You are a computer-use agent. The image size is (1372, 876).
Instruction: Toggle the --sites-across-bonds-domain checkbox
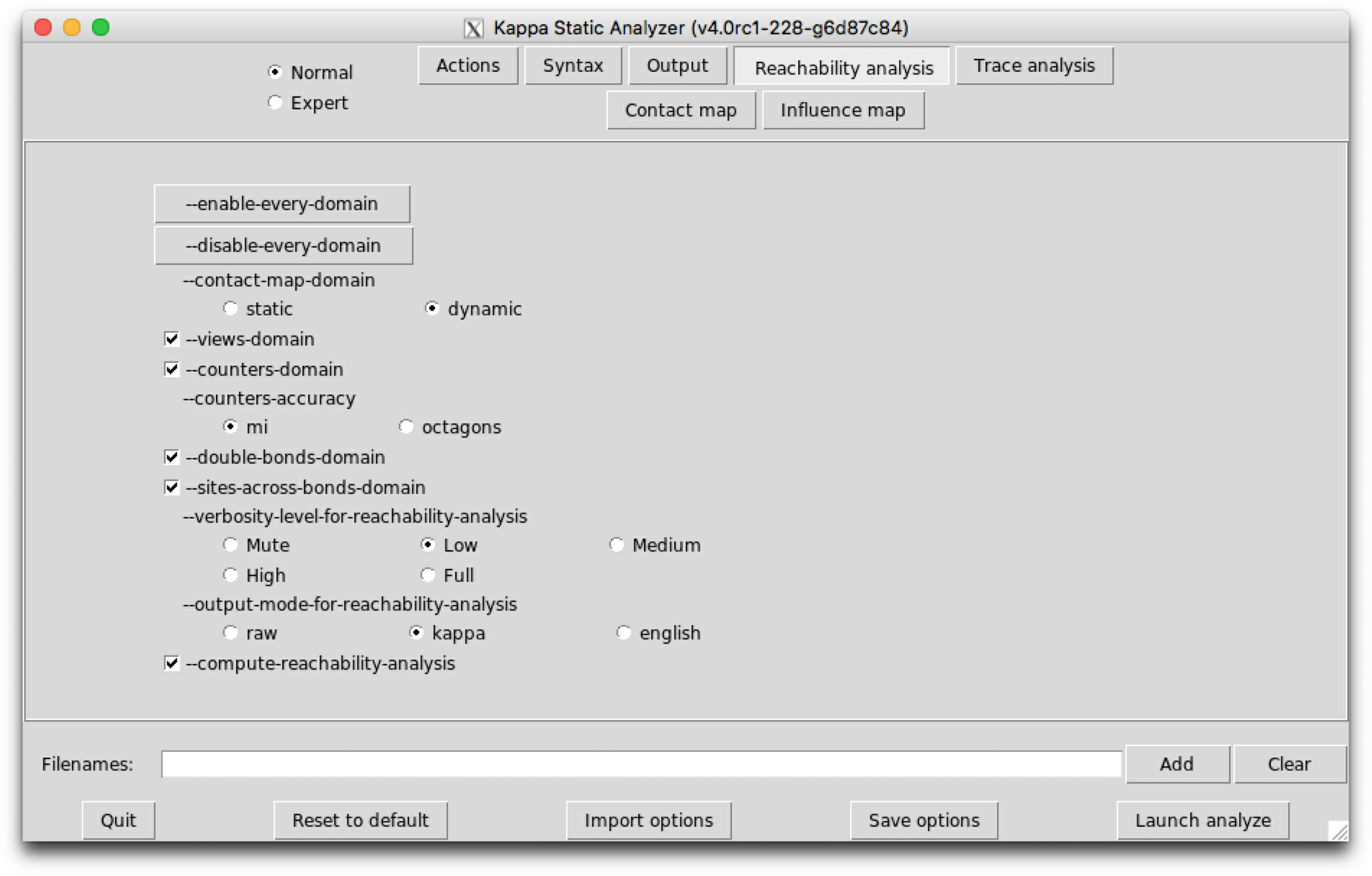tap(171, 488)
